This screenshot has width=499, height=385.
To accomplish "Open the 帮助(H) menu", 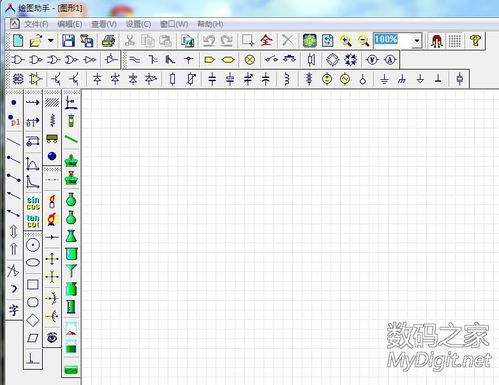I will 210,24.
